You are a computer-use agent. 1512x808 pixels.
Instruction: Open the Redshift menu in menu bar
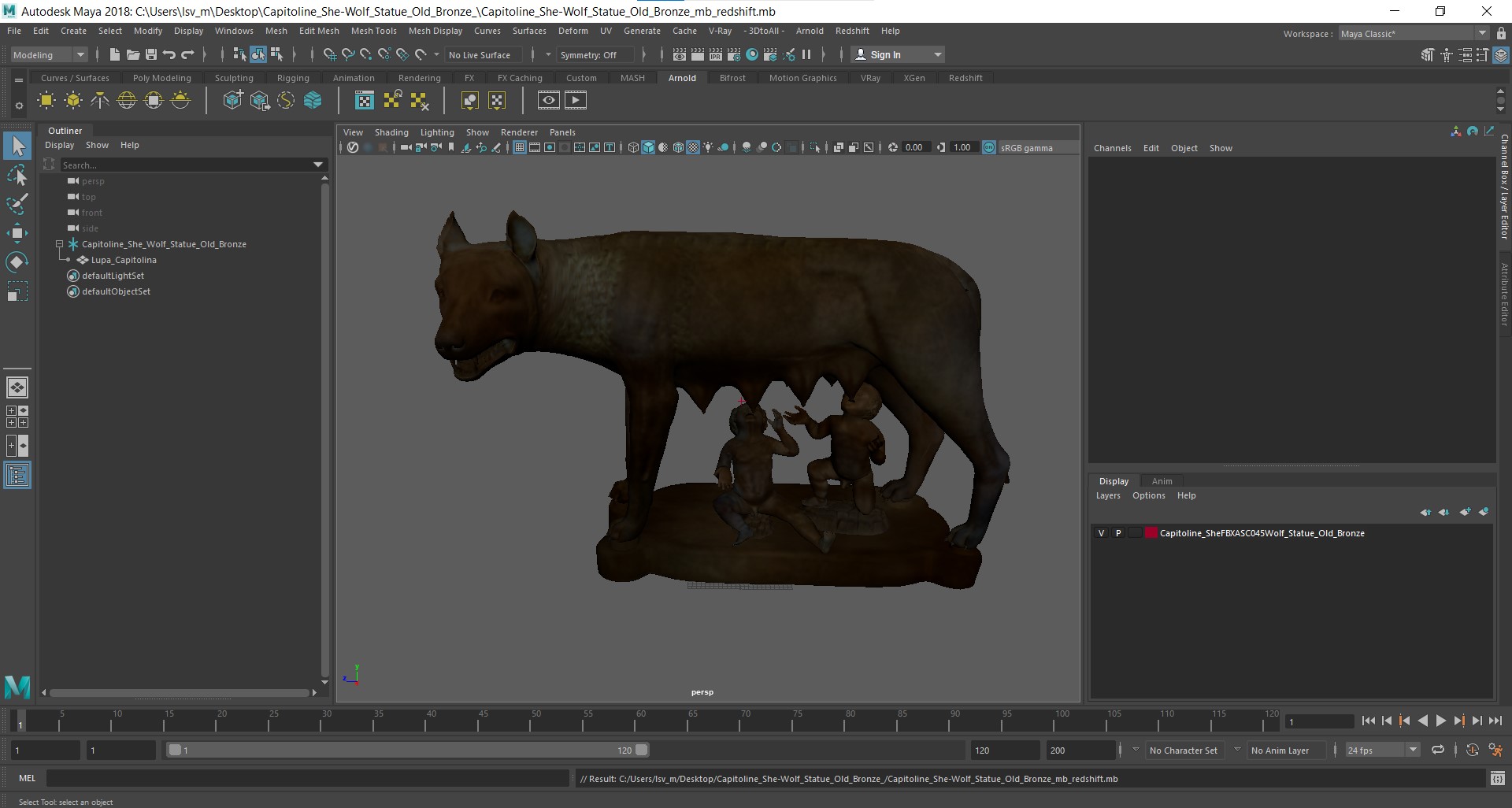click(852, 31)
